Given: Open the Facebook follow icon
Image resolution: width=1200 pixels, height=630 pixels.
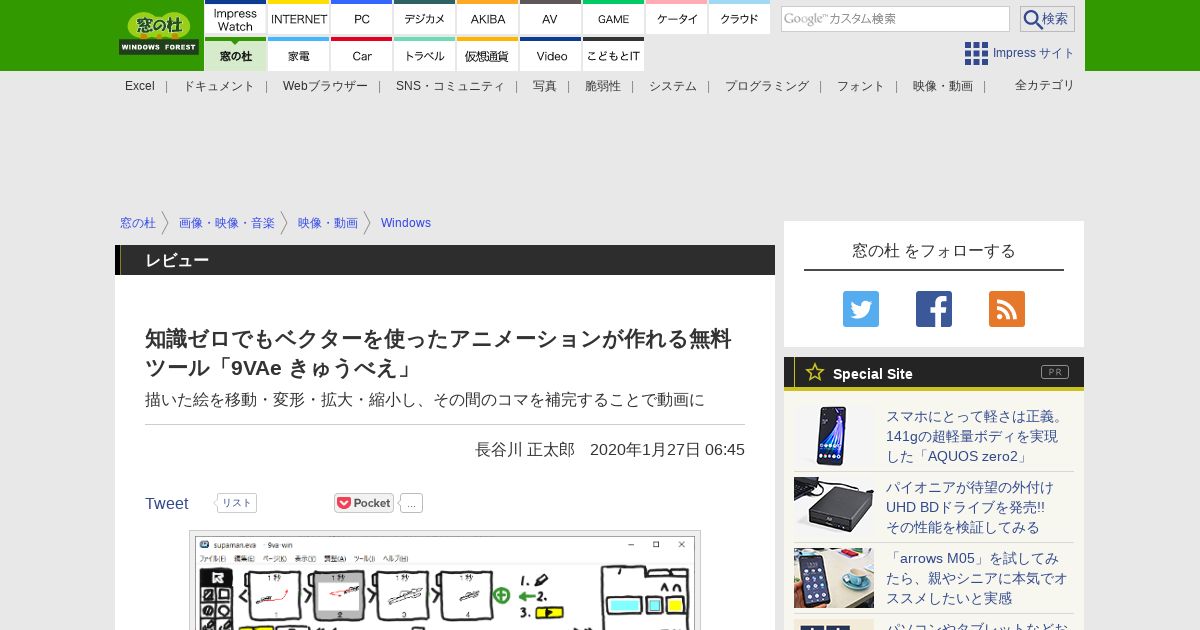Looking at the screenshot, I should click(934, 309).
